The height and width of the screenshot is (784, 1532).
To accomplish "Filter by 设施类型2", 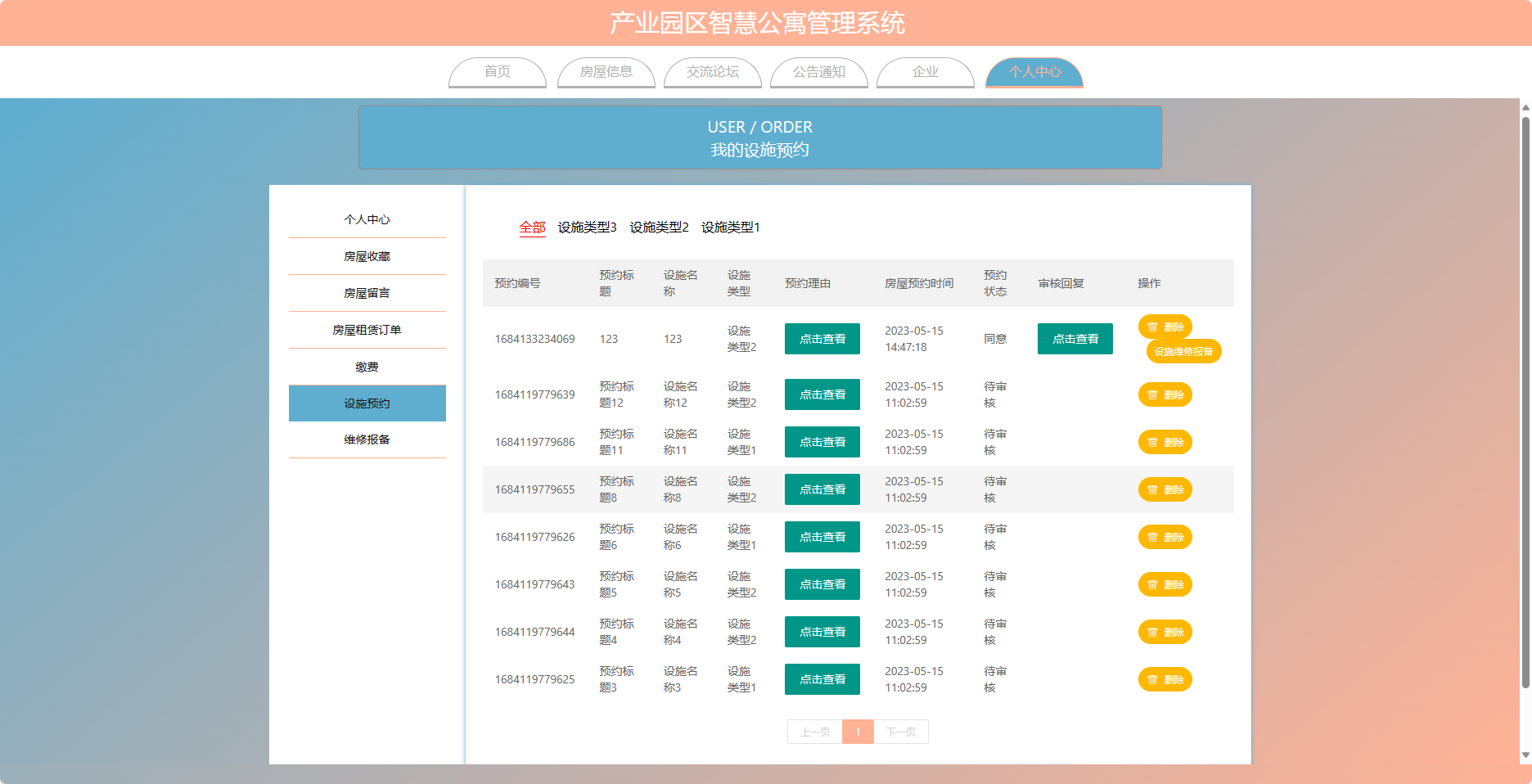I will pos(659,228).
